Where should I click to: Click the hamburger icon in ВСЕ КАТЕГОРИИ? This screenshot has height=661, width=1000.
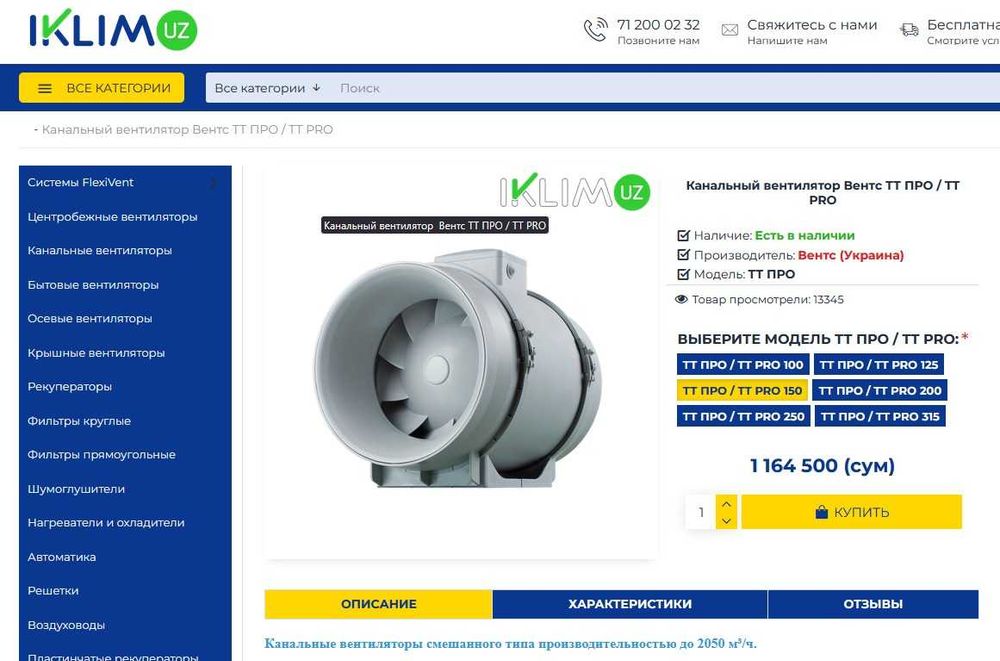45,88
